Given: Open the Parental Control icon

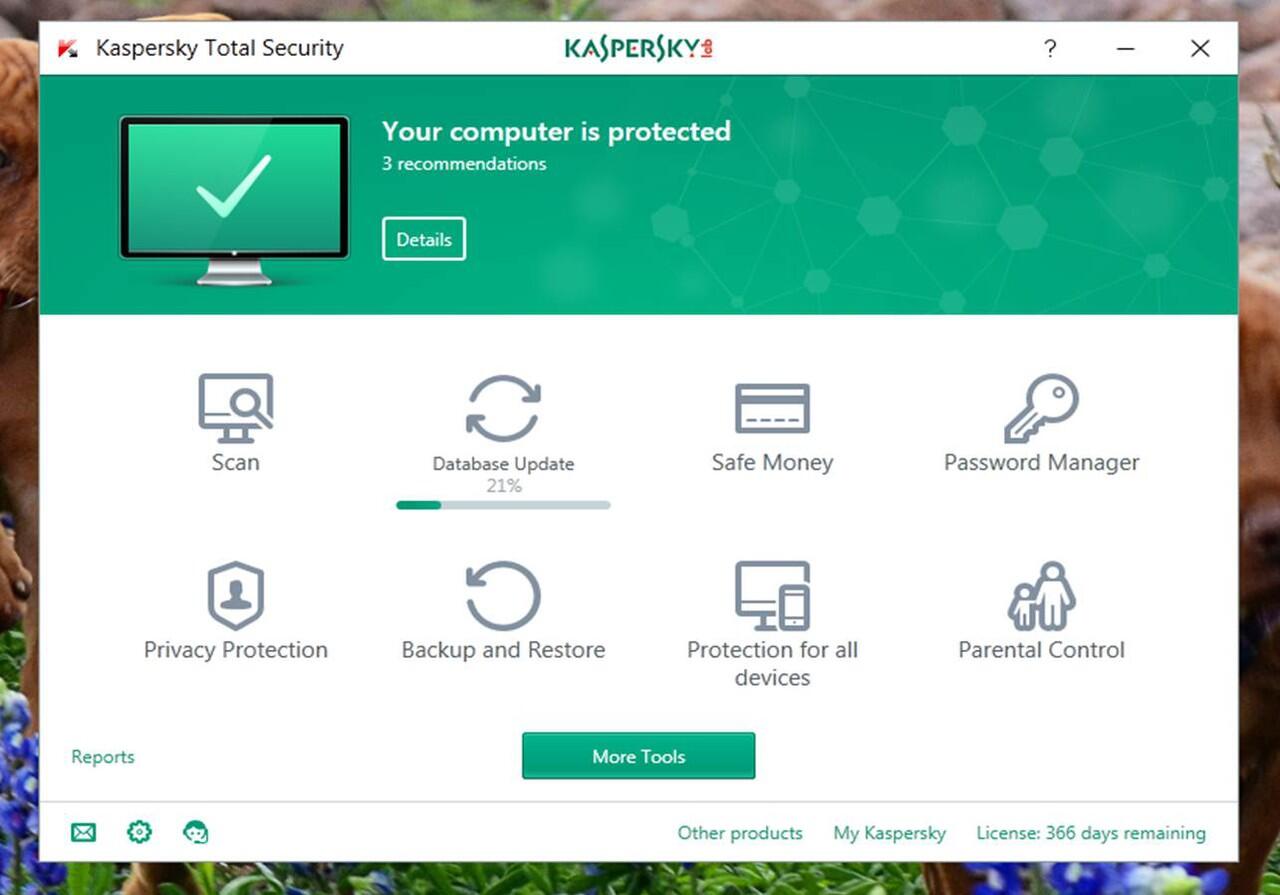Looking at the screenshot, I should pos(1041,596).
